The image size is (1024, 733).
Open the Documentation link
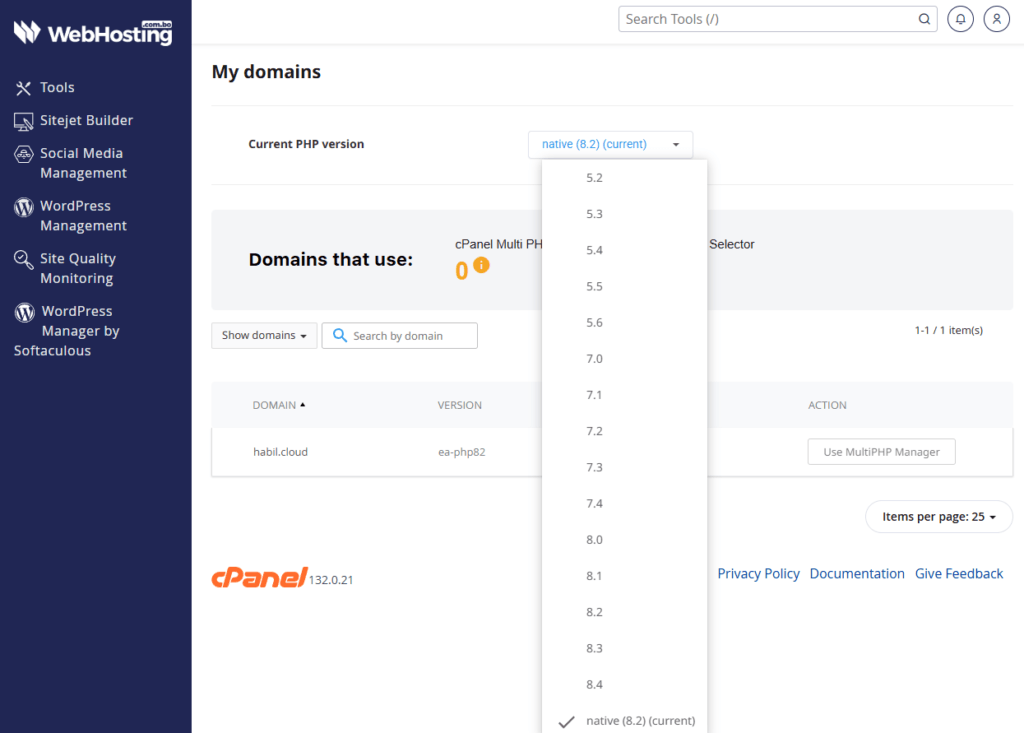(x=857, y=574)
